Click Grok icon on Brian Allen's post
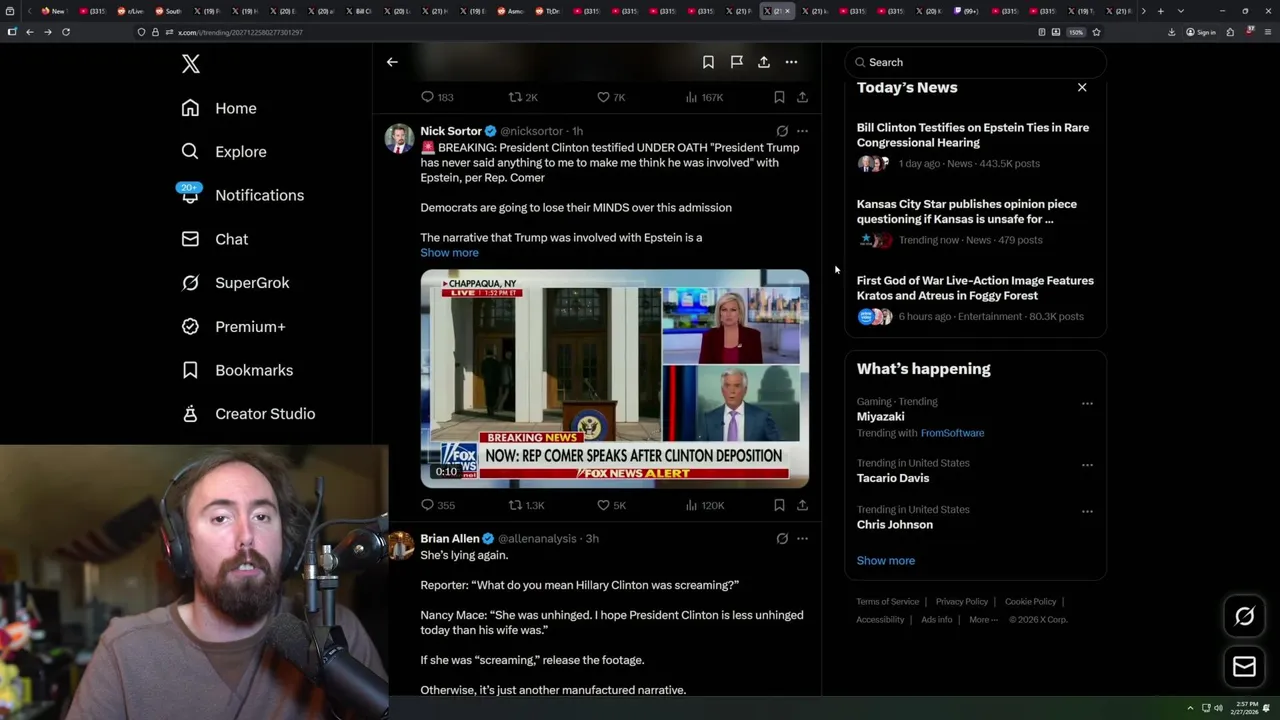The width and height of the screenshot is (1280, 720). click(x=782, y=538)
